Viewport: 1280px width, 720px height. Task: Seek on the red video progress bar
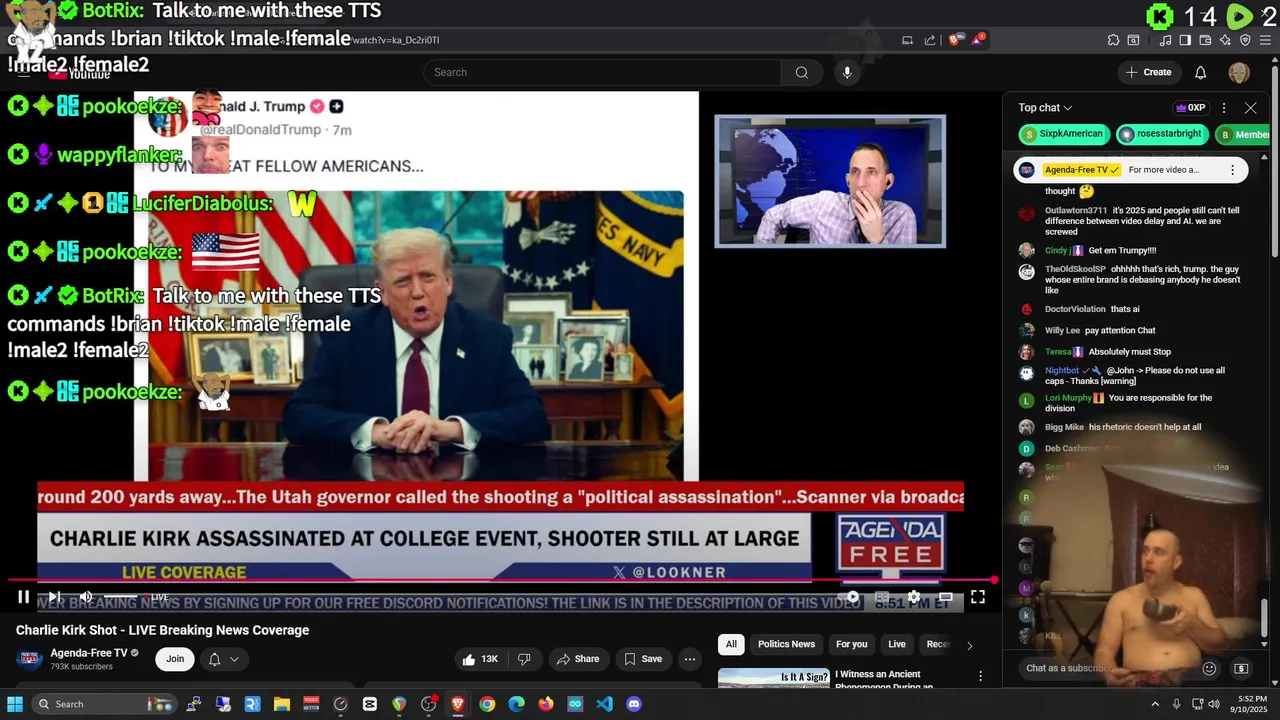point(502,580)
